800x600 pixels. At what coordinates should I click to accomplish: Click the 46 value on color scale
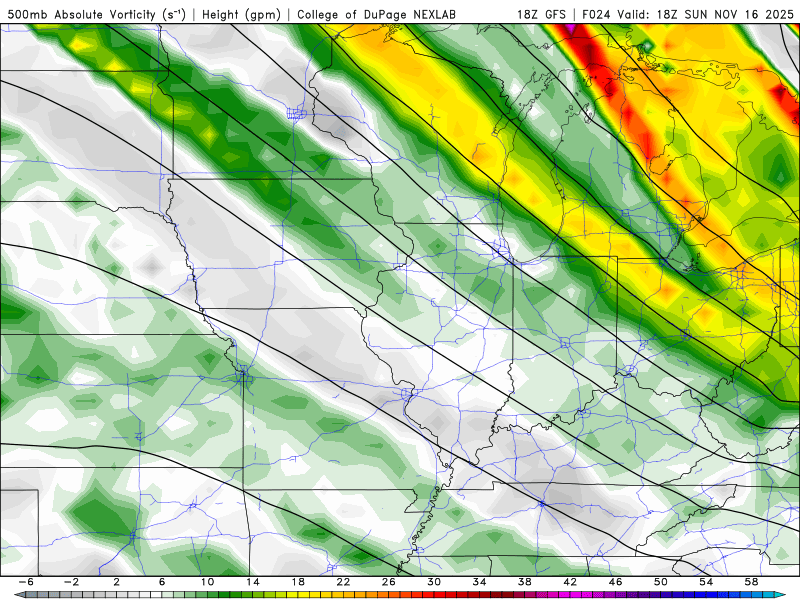tap(615, 582)
